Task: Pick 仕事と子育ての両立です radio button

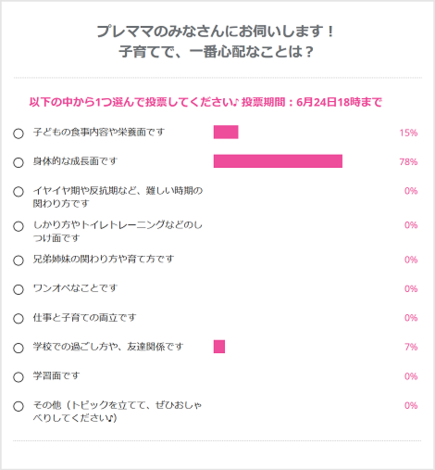Action: (x=18, y=318)
